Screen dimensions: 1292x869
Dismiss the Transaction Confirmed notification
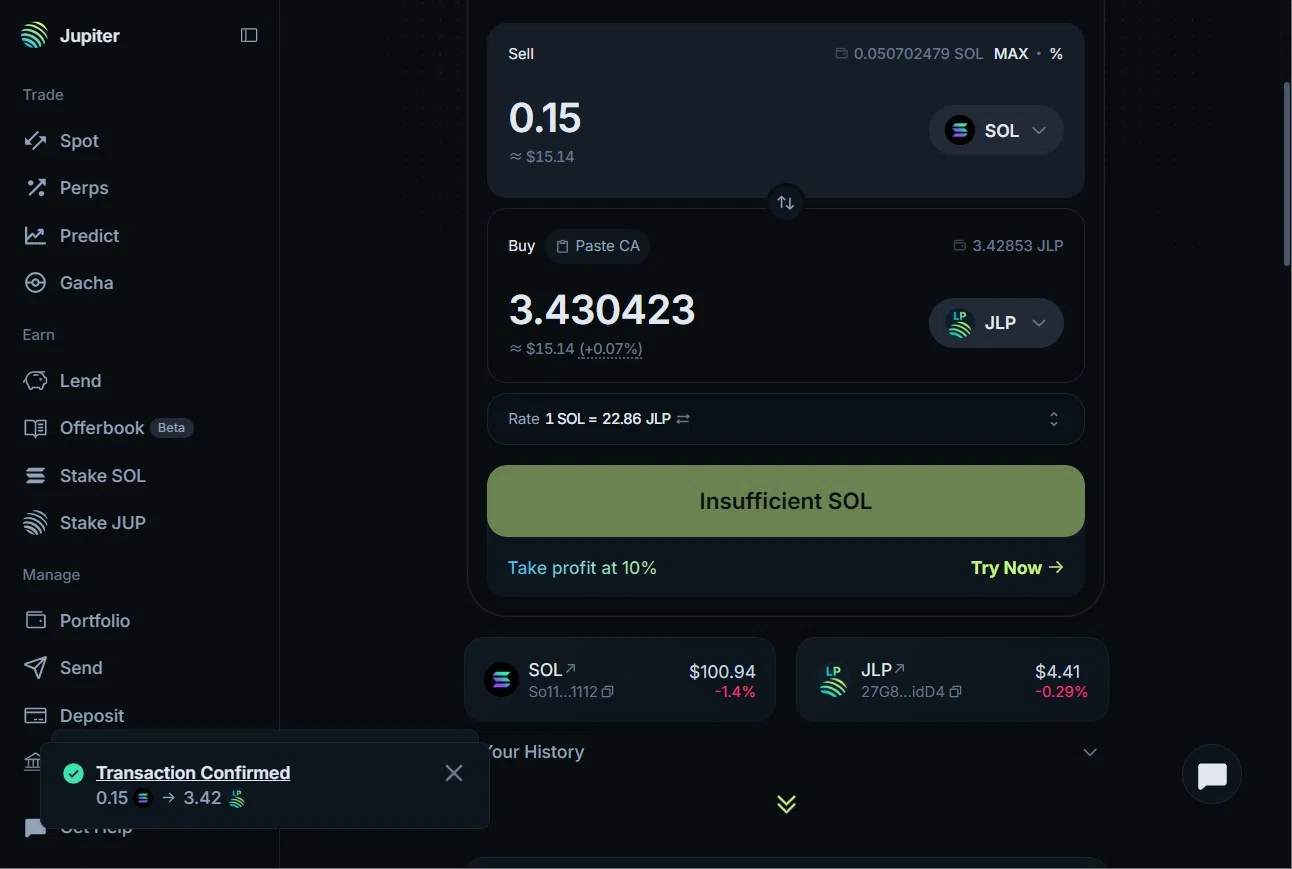pyautogui.click(x=454, y=773)
